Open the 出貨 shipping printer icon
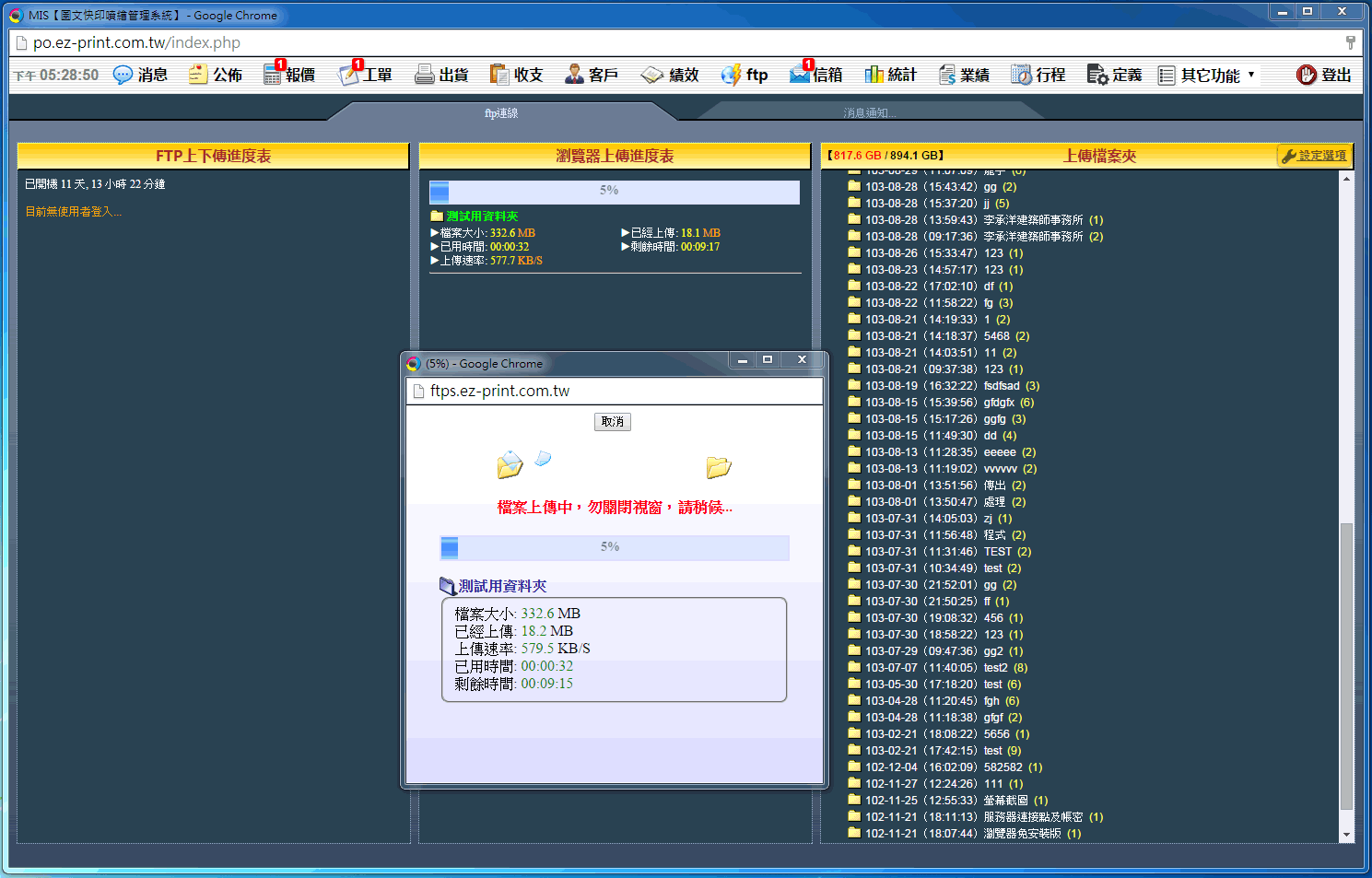 click(424, 76)
